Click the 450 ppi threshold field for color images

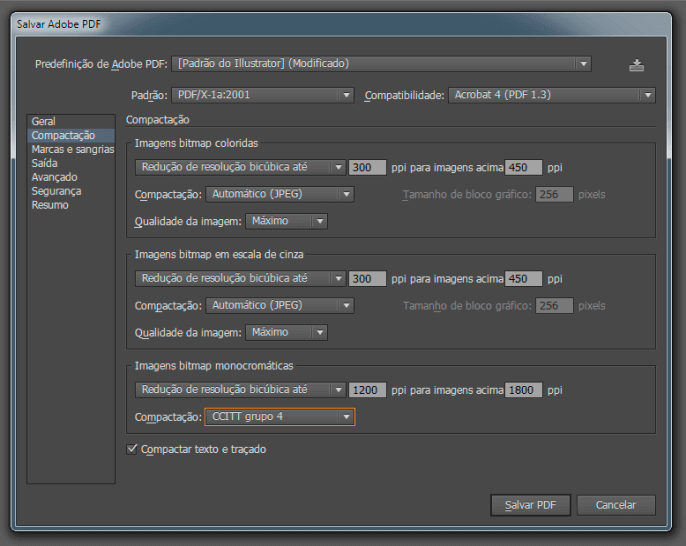pos(523,167)
